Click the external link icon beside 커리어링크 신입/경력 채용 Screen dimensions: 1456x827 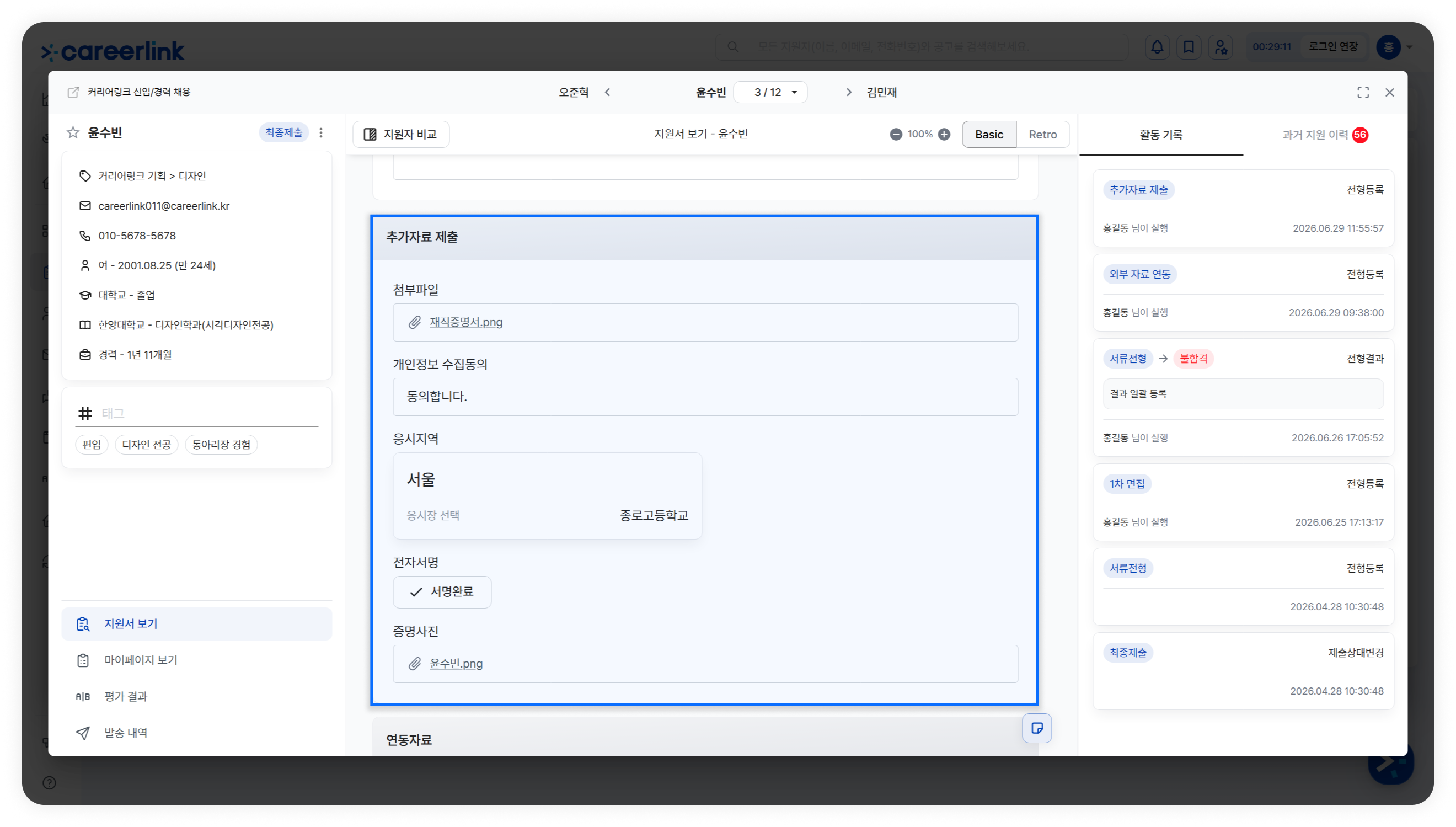[73, 92]
